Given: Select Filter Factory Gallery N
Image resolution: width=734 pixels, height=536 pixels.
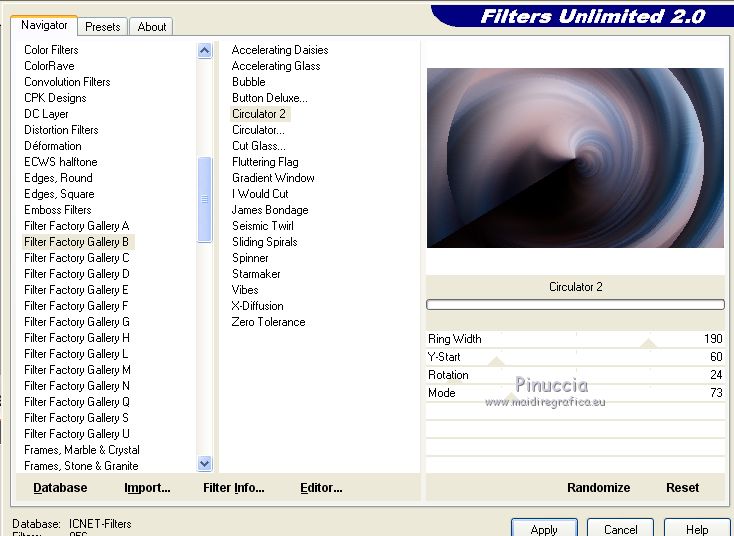Looking at the screenshot, I should (x=77, y=385).
